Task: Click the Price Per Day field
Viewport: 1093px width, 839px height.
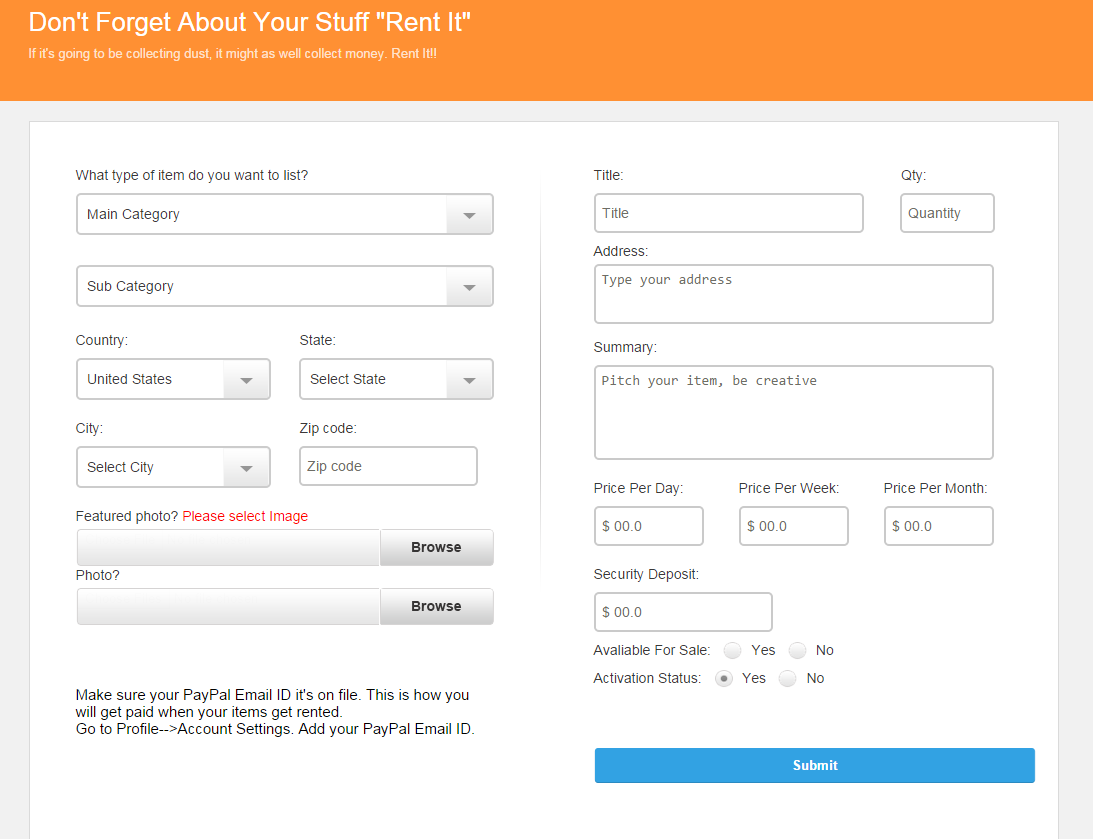Action: [648, 526]
